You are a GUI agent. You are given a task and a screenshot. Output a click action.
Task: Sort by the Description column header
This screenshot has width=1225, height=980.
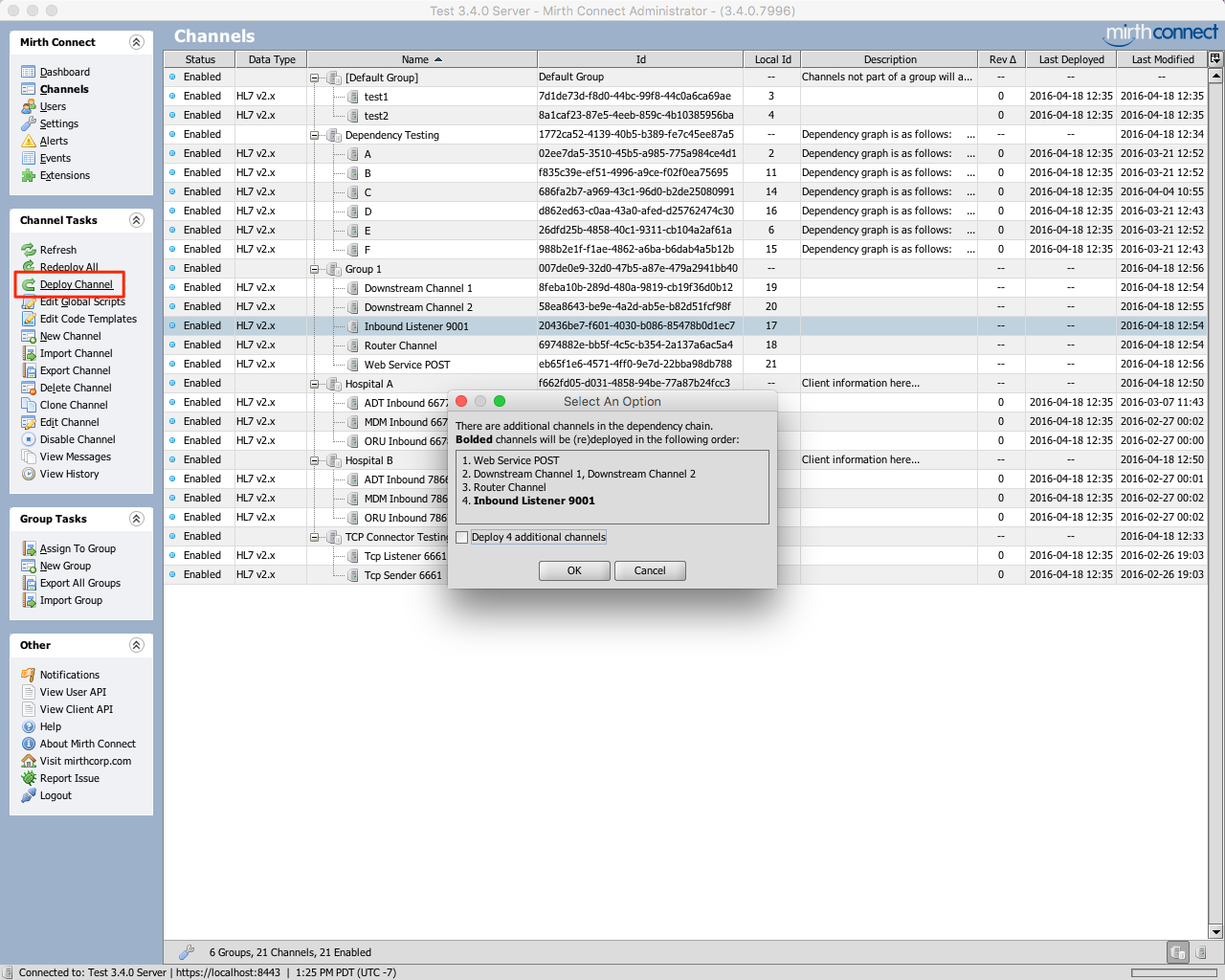(x=890, y=59)
